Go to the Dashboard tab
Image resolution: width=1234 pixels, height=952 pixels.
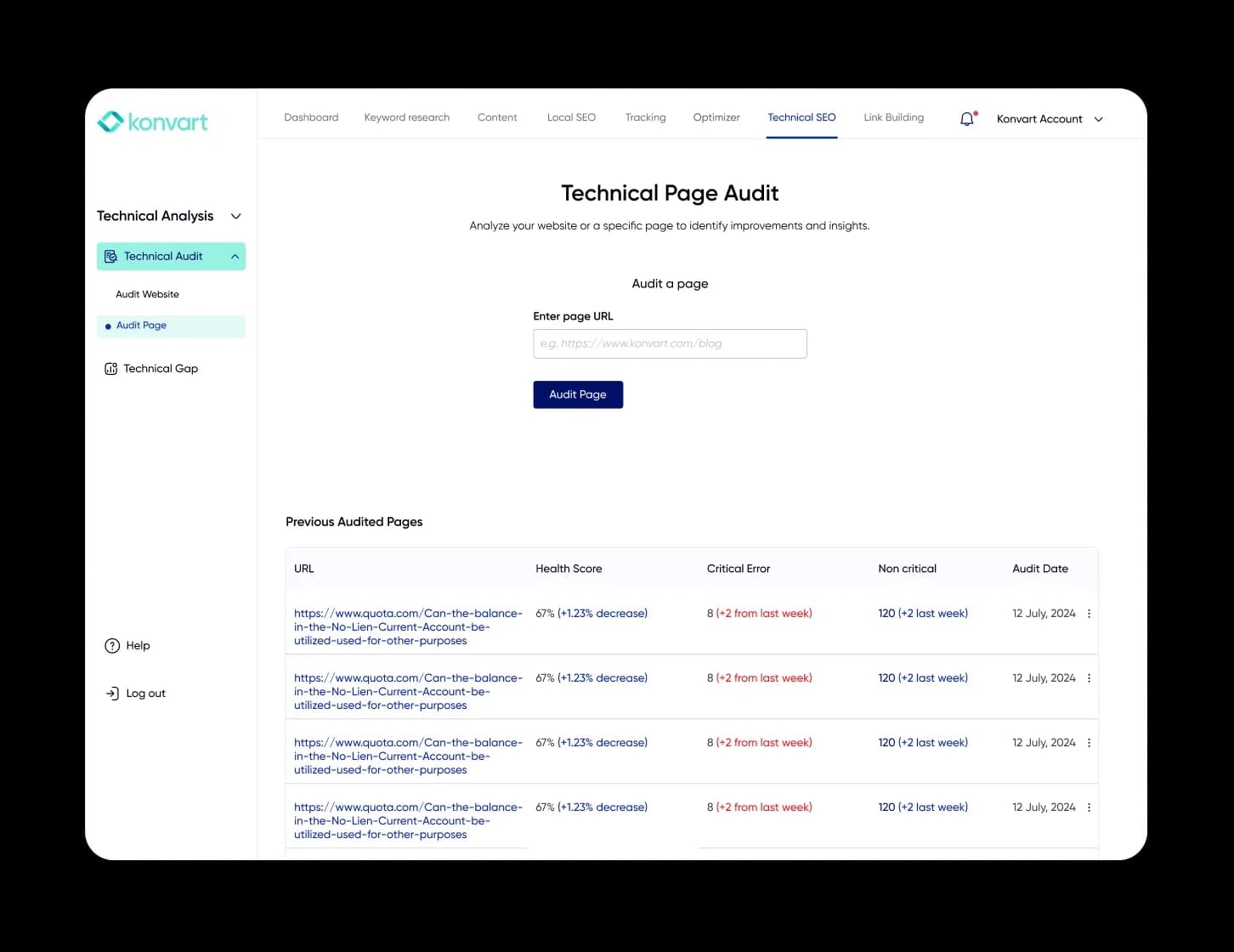pyautogui.click(x=311, y=118)
